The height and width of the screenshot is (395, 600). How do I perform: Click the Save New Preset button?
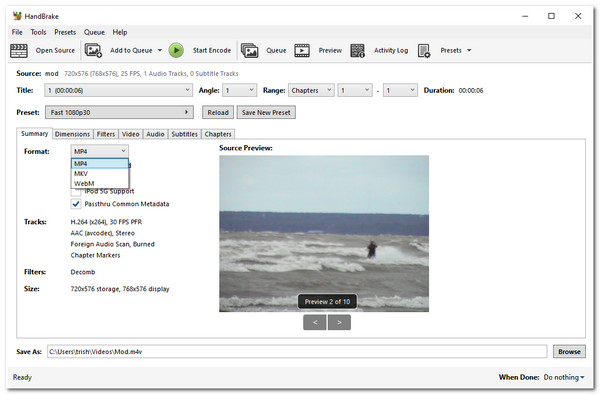pos(266,113)
